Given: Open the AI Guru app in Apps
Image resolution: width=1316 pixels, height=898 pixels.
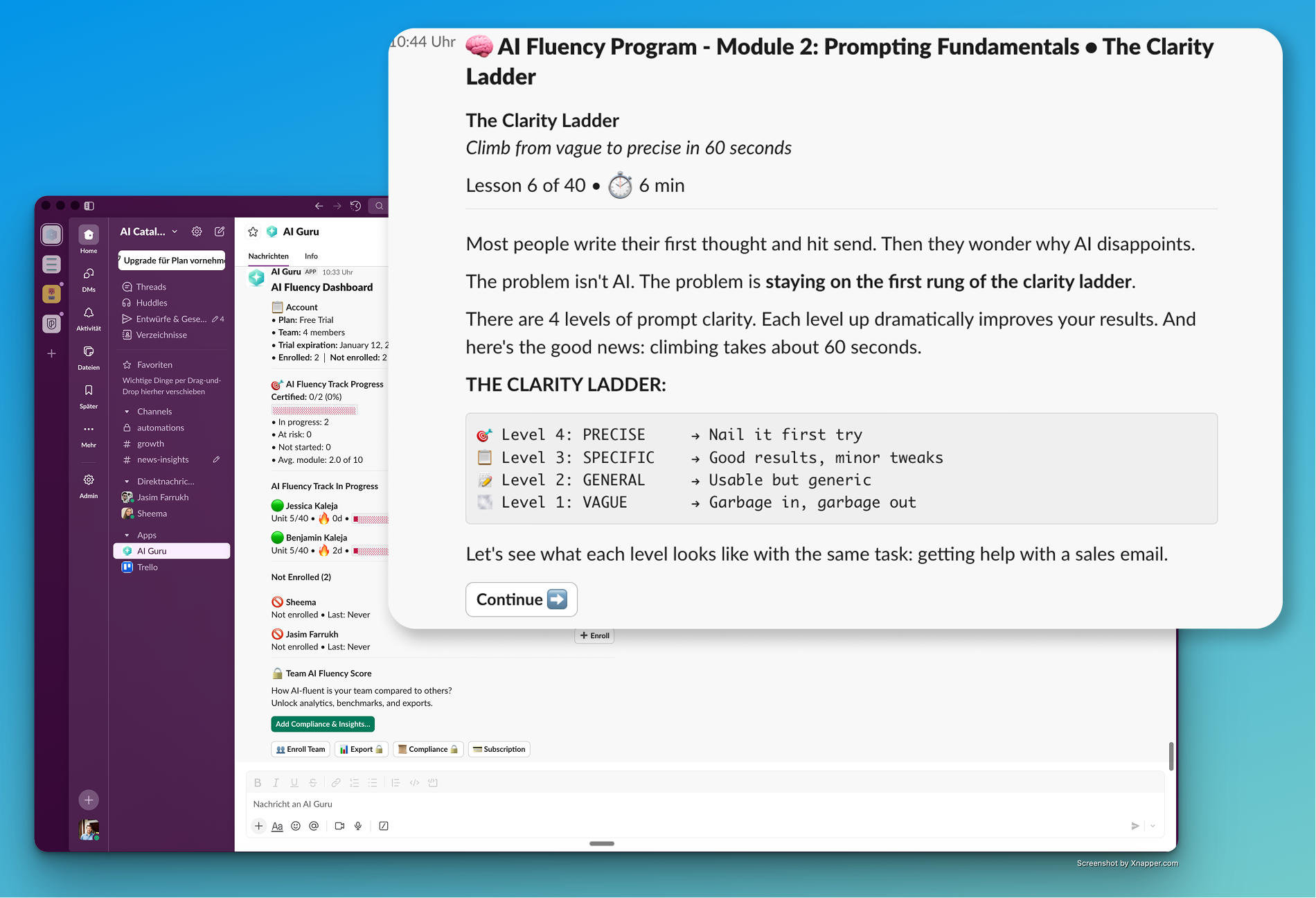Looking at the screenshot, I should 152,550.
